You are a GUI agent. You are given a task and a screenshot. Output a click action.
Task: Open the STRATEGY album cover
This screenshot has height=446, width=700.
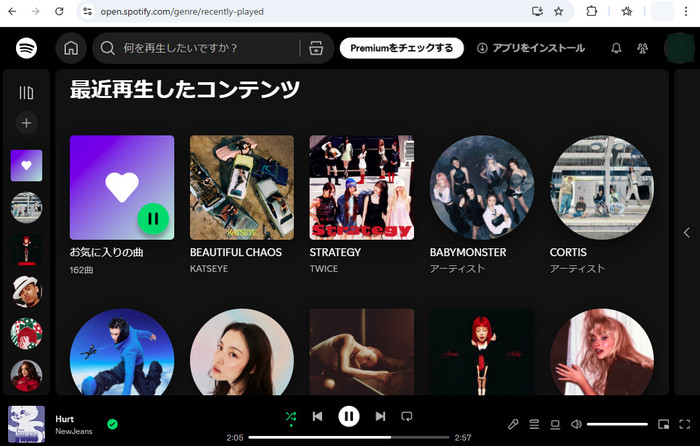362,188
